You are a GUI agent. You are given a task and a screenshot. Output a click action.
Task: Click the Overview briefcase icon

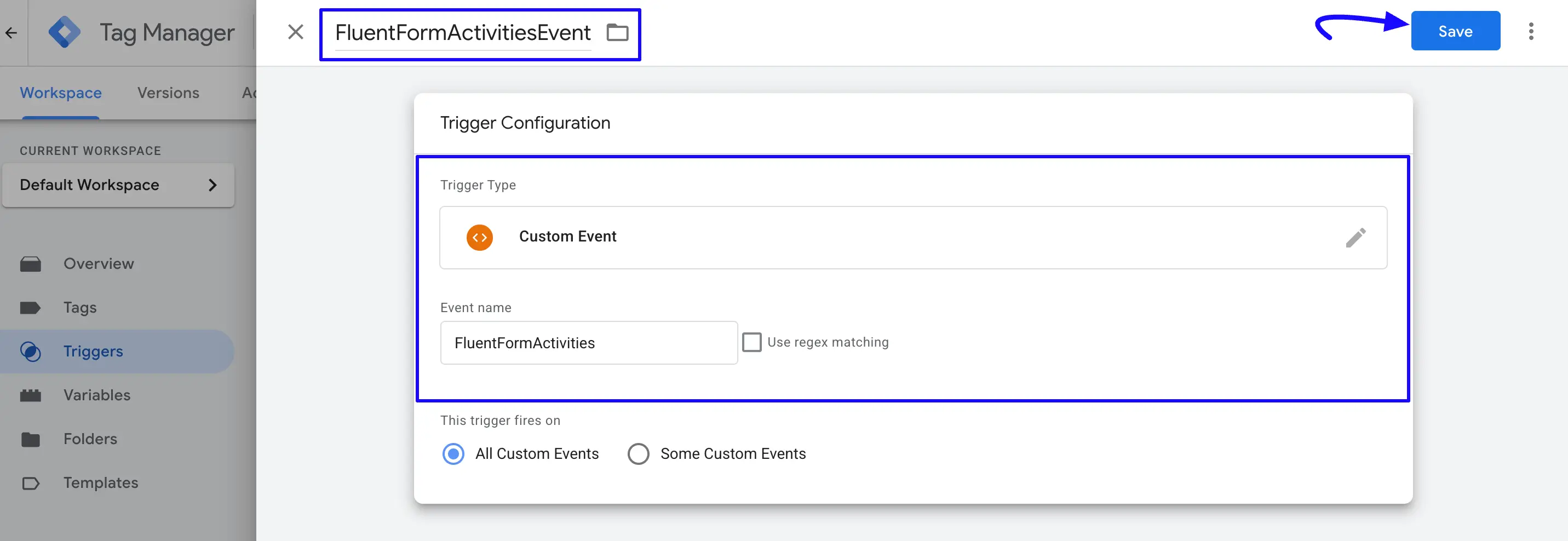(x=31, y=264)
